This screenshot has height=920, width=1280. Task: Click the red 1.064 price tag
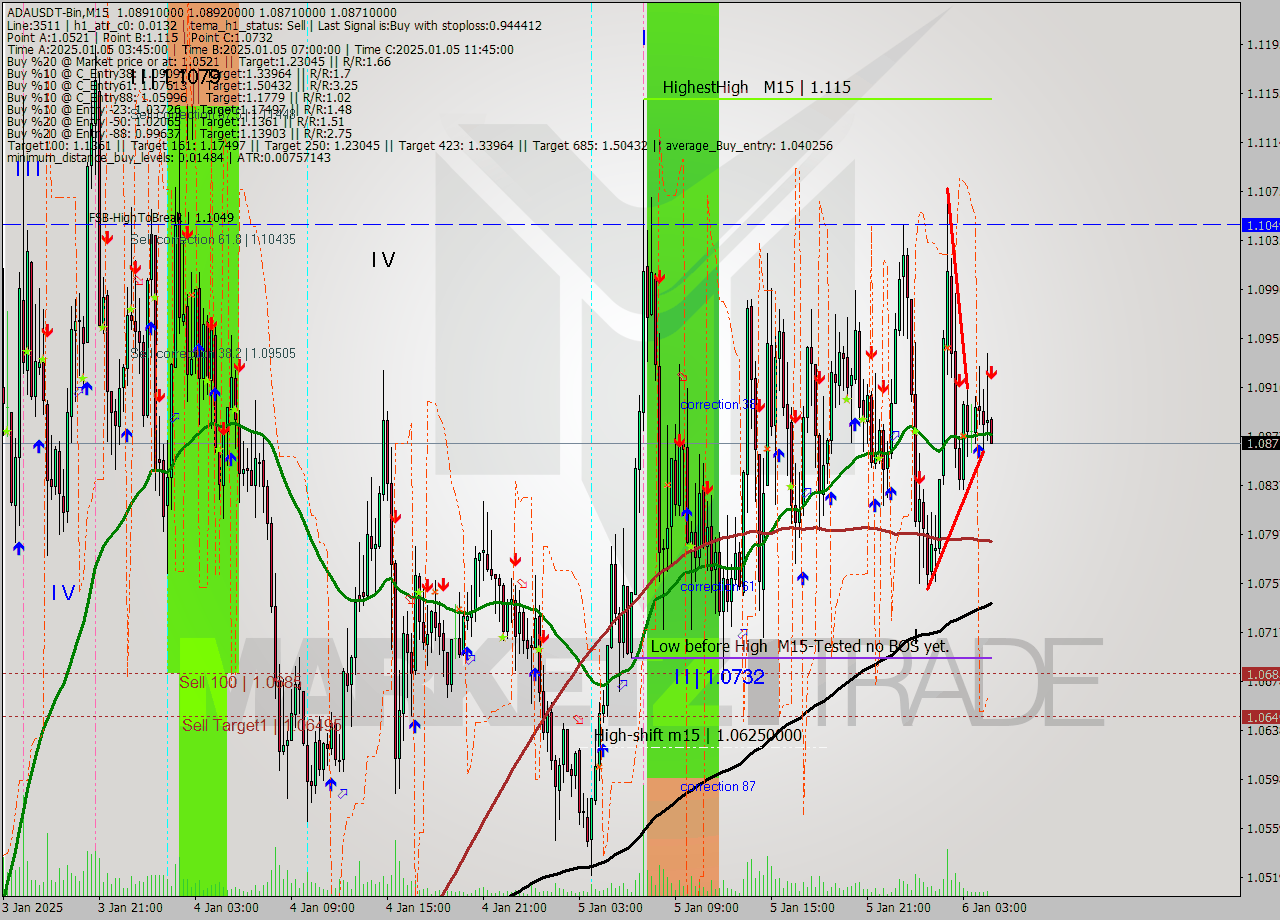pos(1260,716)
